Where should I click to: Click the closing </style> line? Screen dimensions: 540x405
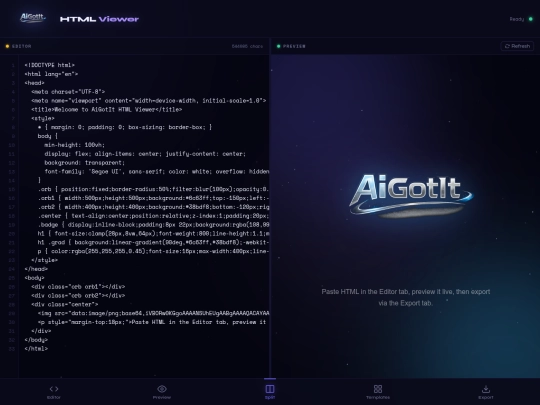[x=44, y=260]
